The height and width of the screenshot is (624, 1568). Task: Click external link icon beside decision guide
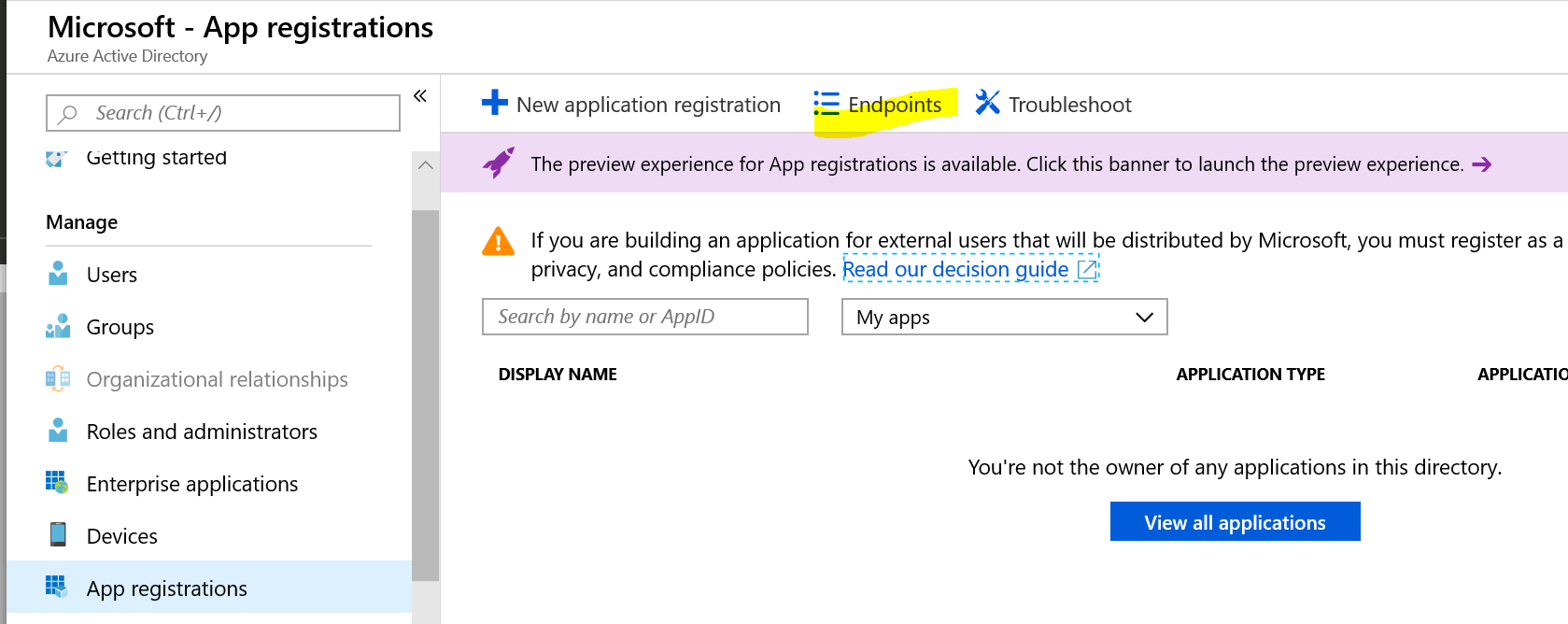coord(1087,270)
